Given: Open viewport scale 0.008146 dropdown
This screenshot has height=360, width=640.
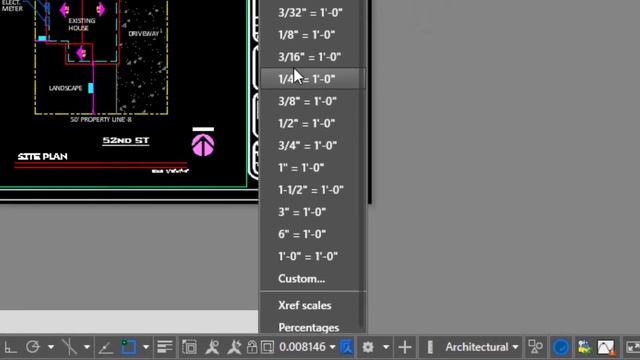Looking at the screenshot, I should point(307,347).
